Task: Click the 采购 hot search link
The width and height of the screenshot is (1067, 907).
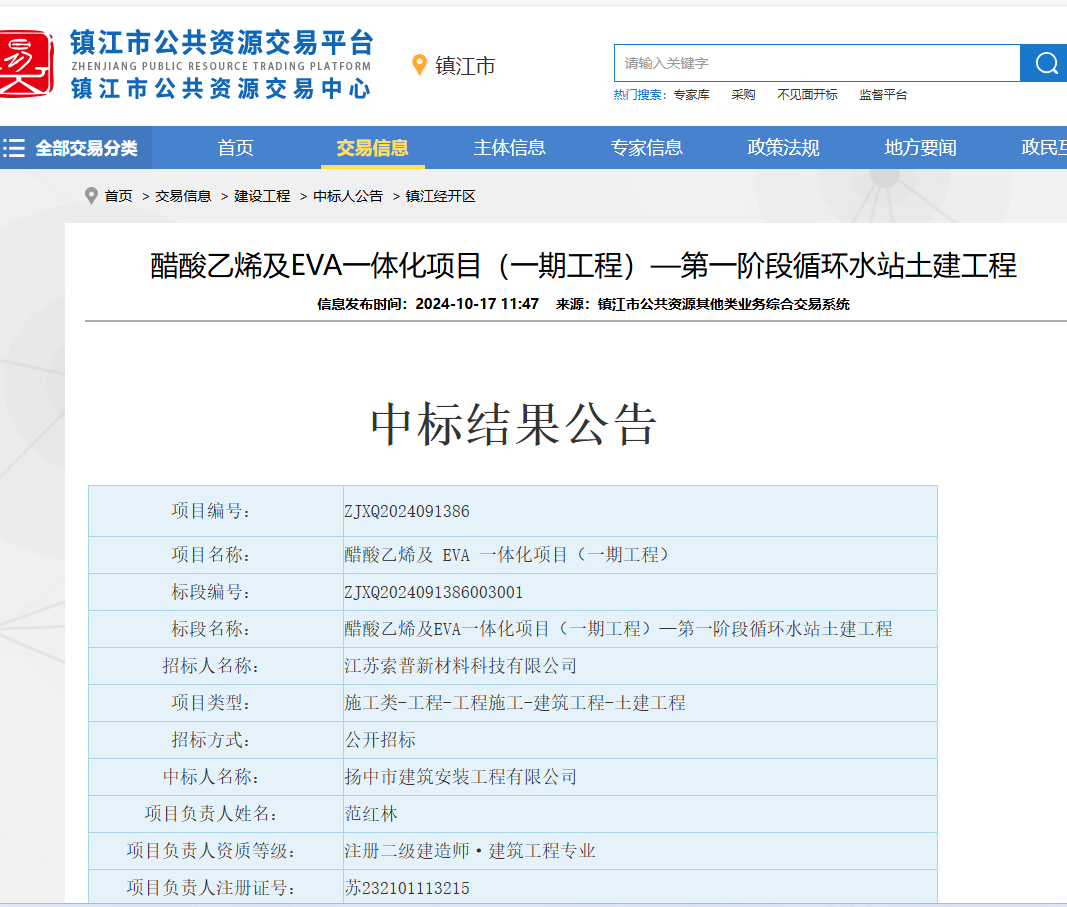Action: 743,95
